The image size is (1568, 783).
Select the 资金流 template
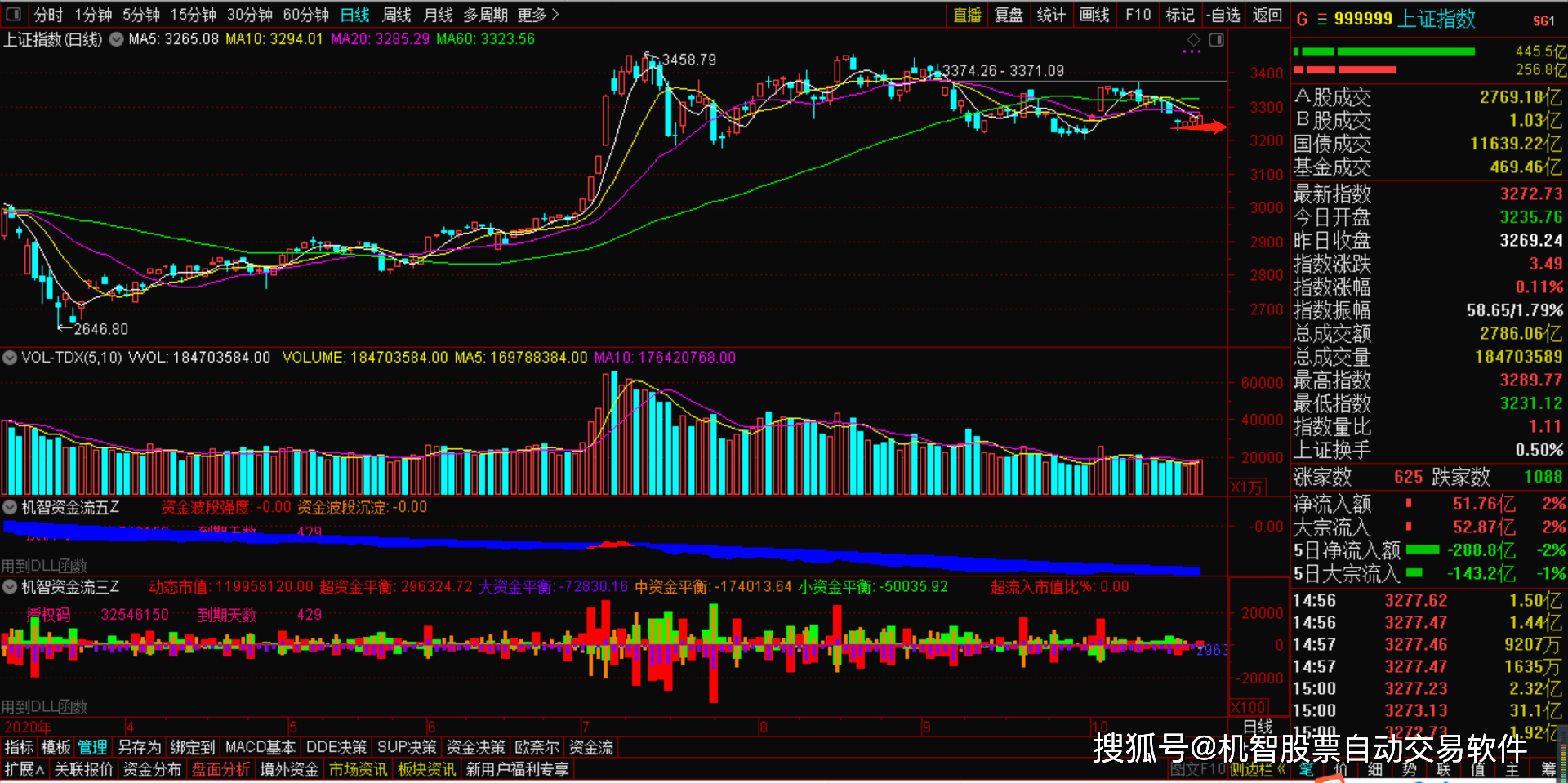tap(591, 747)
